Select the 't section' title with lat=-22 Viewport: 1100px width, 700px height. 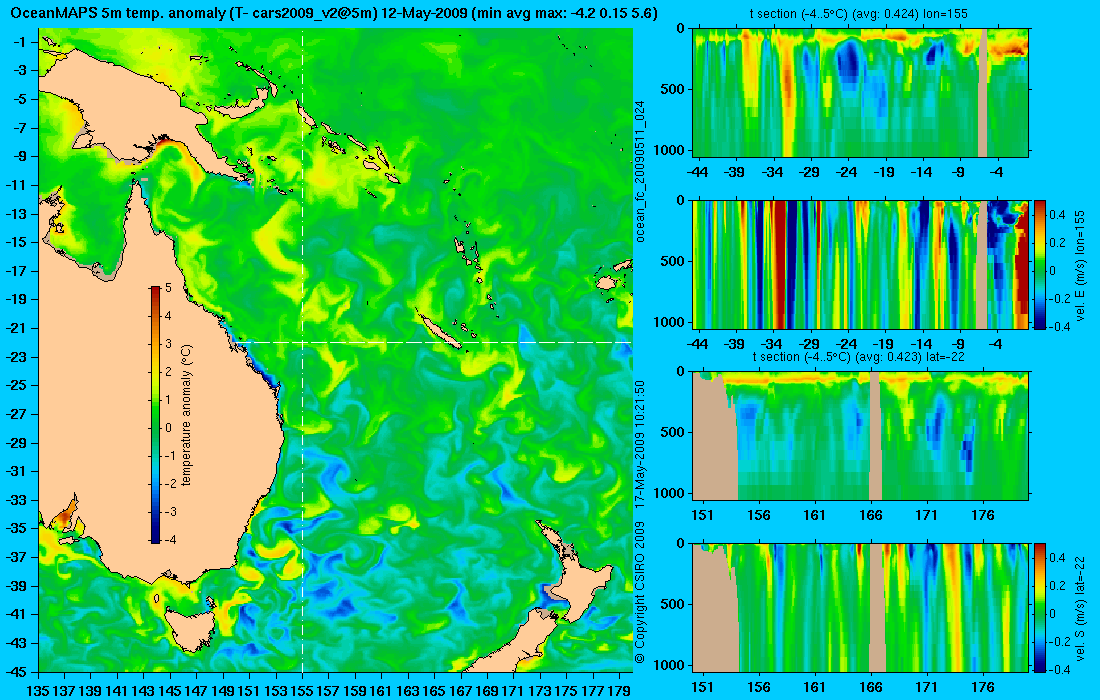click(860, 356)
